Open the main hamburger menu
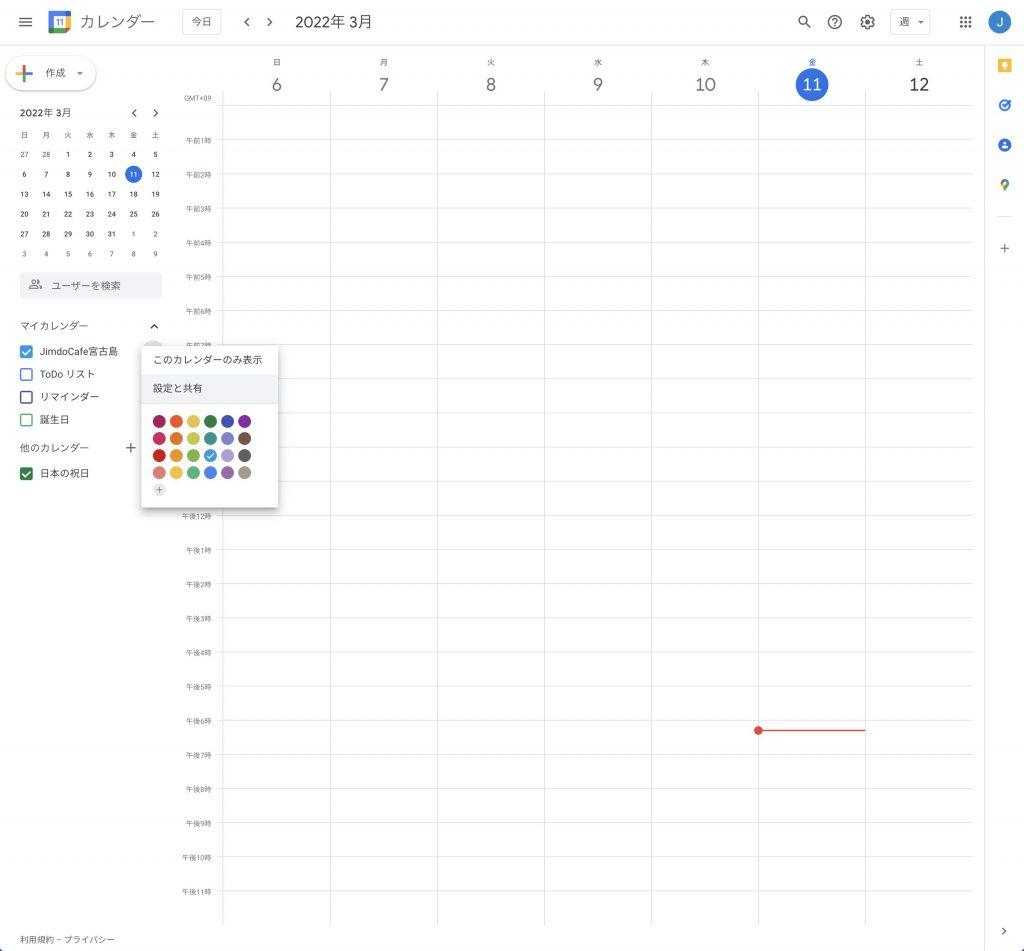Viewport: 1024px width, 951px height. 25,22
